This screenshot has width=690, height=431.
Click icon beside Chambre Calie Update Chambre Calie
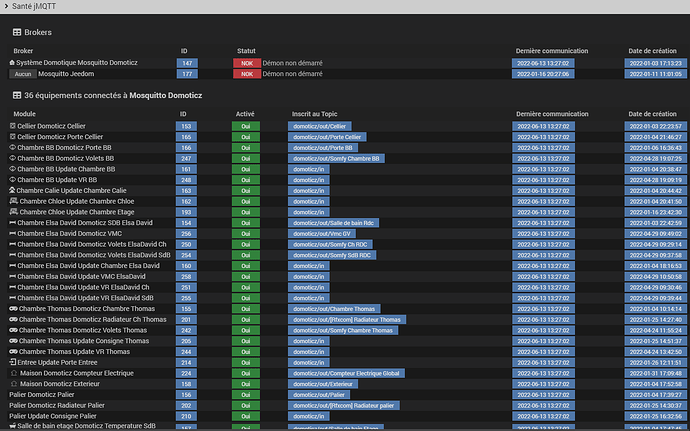pyautogui.click(x=12, y=190)
